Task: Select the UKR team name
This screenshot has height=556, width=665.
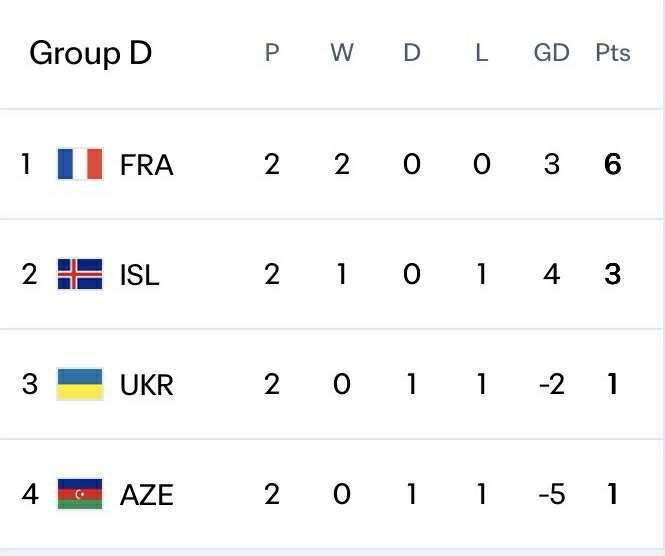Action: click(x=146, y=385)
